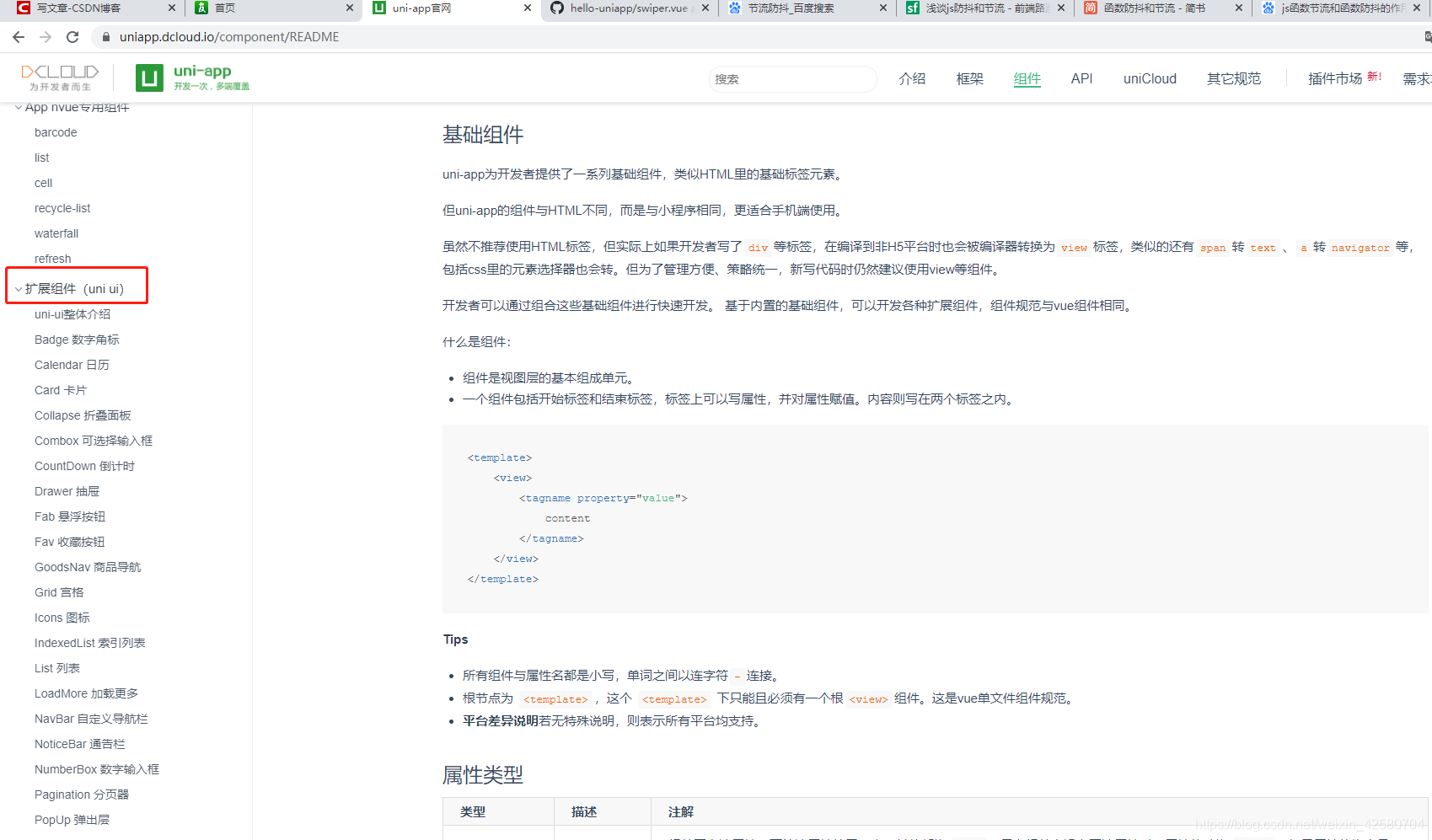1432x840 pixels.
Task: Close the 浅谈js防抖和节流 tab
Action: 1061,8
